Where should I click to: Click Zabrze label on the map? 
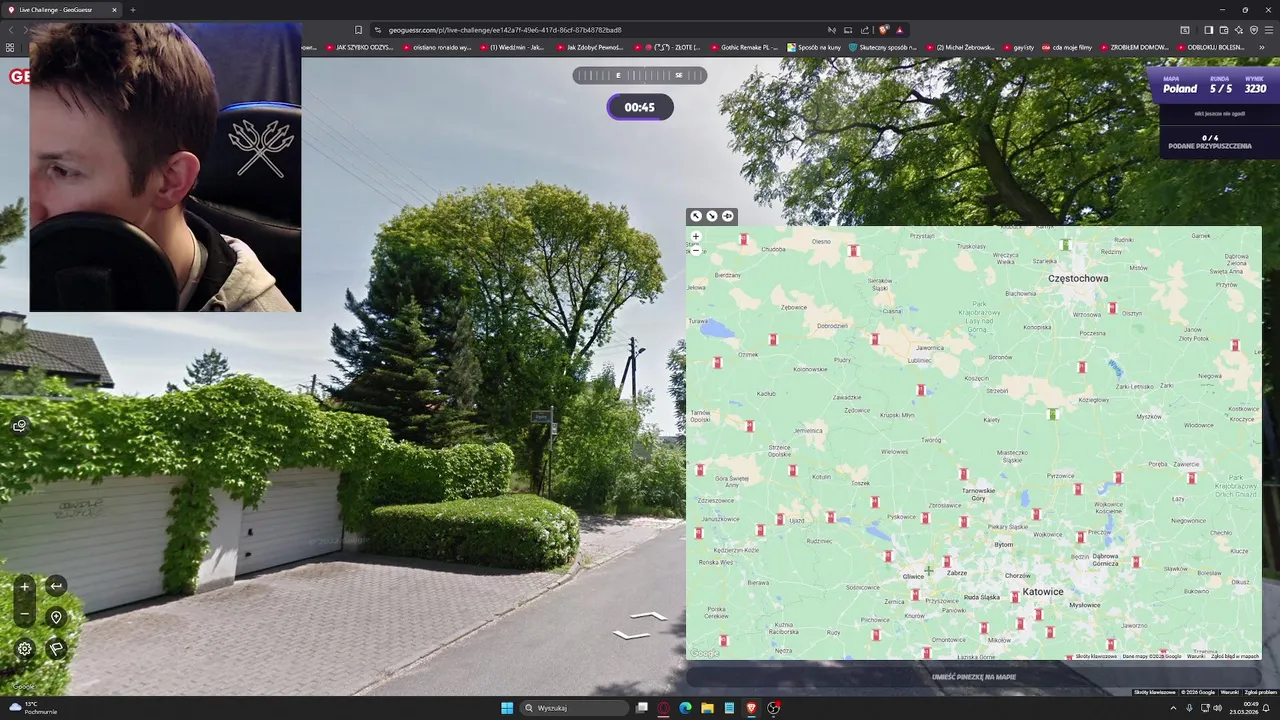pos(957,573)
